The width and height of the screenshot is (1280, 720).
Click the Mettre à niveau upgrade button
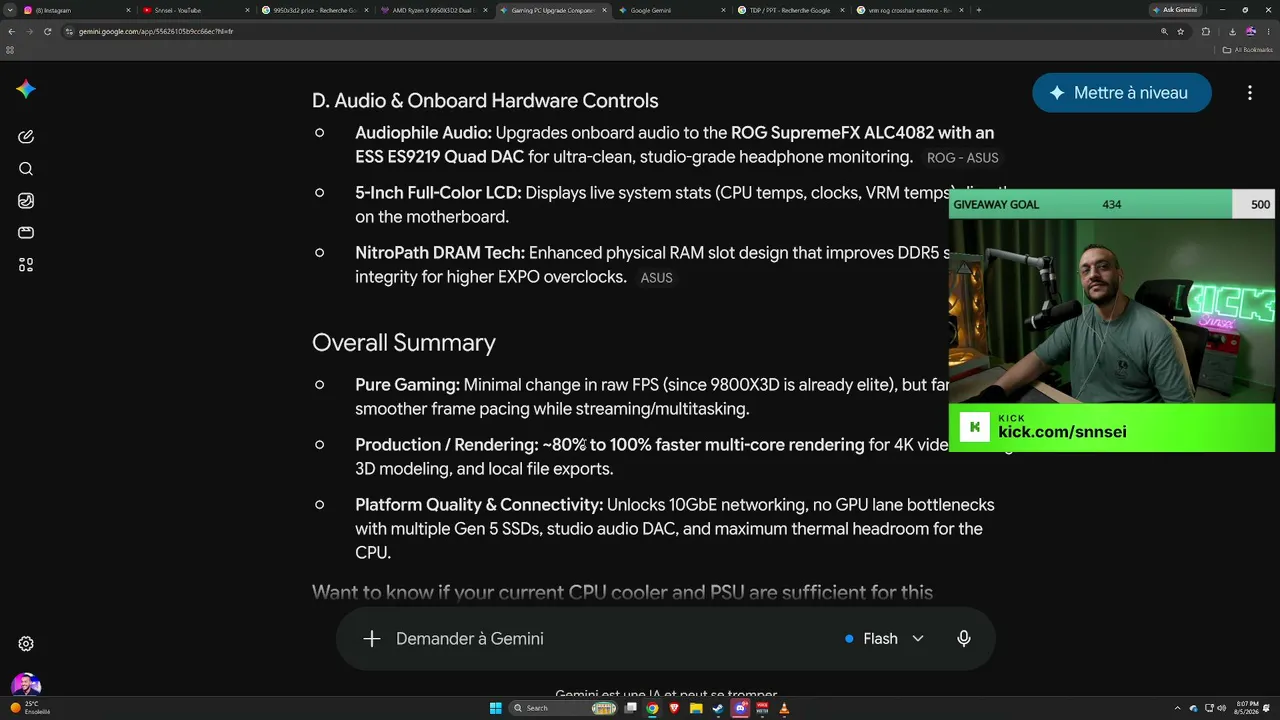click(1122, 93)
